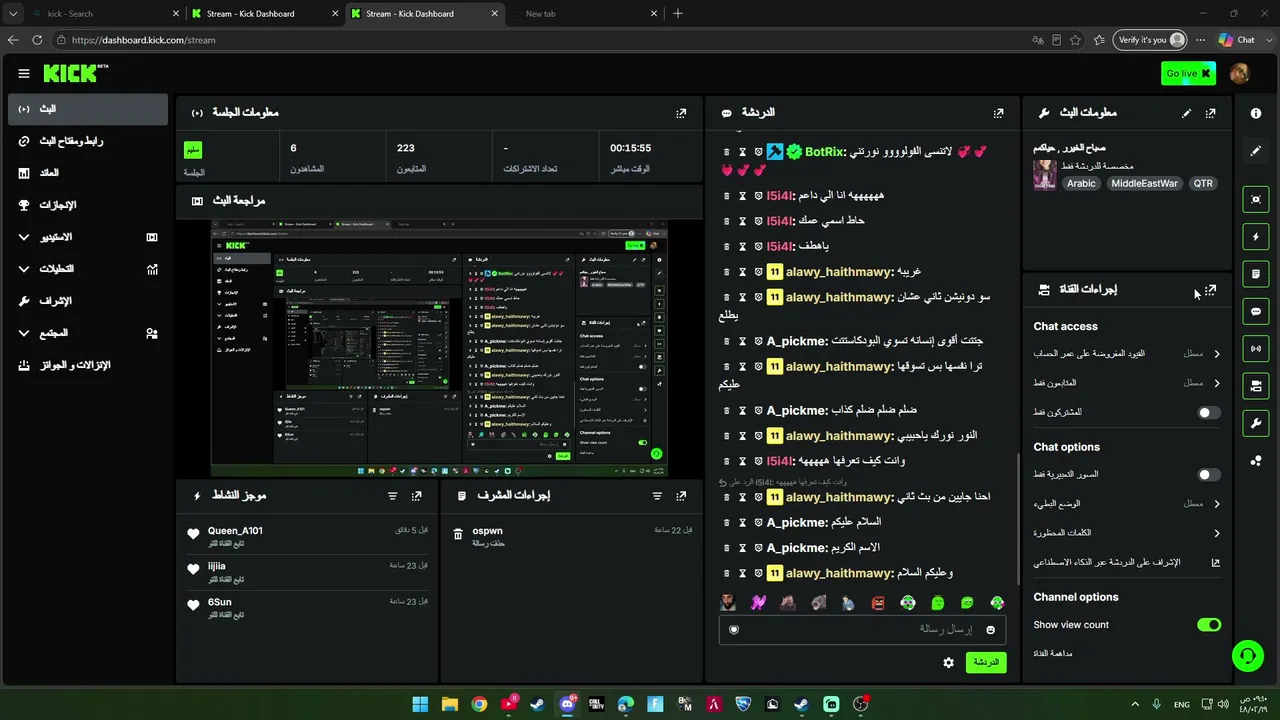This screenshot has width=1280, height=720.
Task: Toggle the lightning activity widget in right rail
Action: [1256, 237]
